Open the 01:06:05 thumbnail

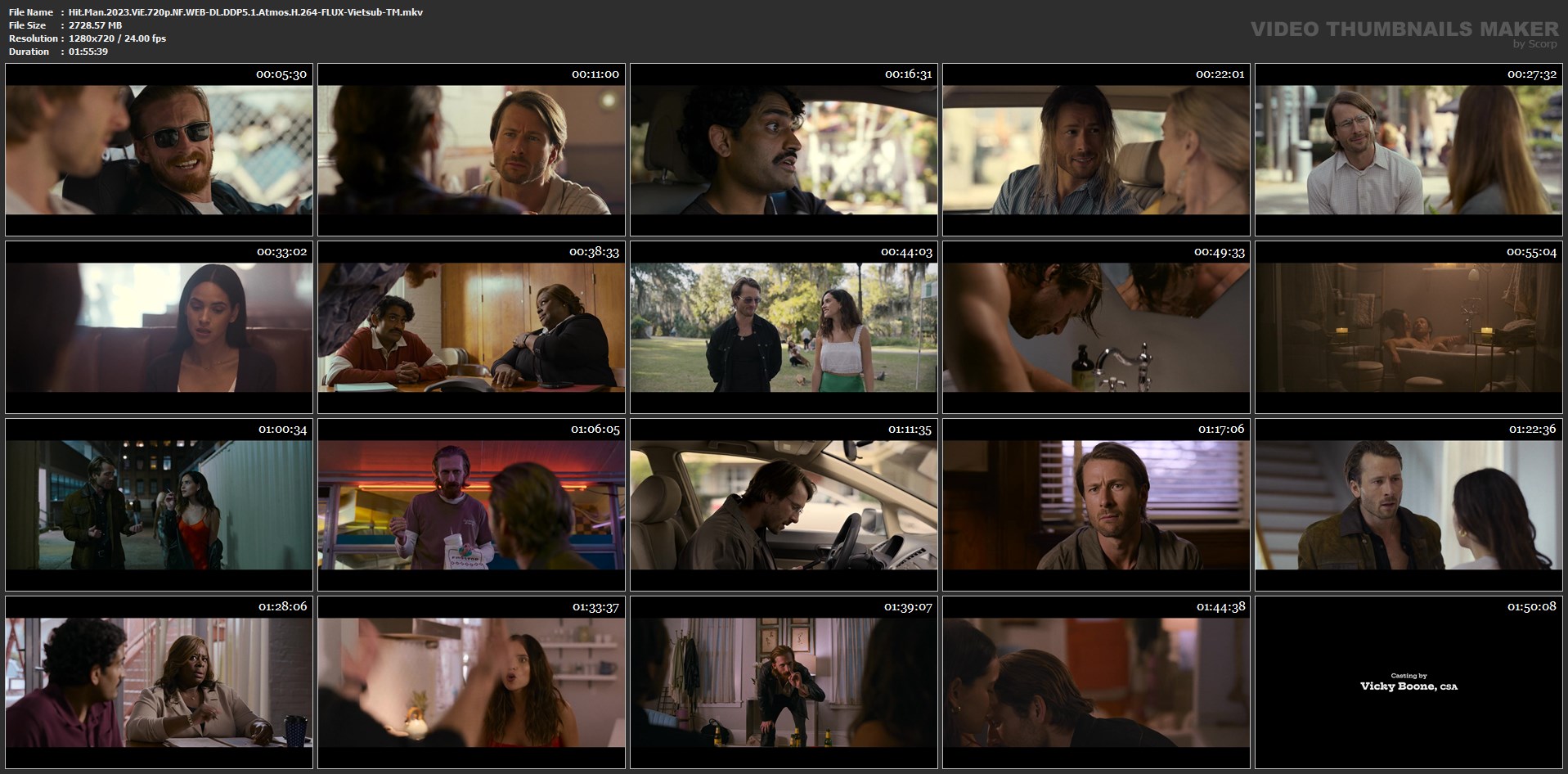click(471, 505)
